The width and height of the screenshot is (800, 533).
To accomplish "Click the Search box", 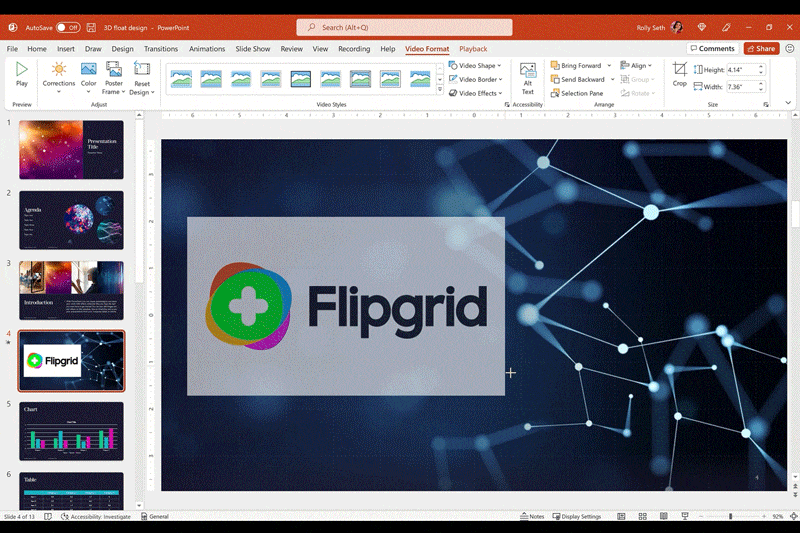I will pyautogui.click(x=404, y=28).
